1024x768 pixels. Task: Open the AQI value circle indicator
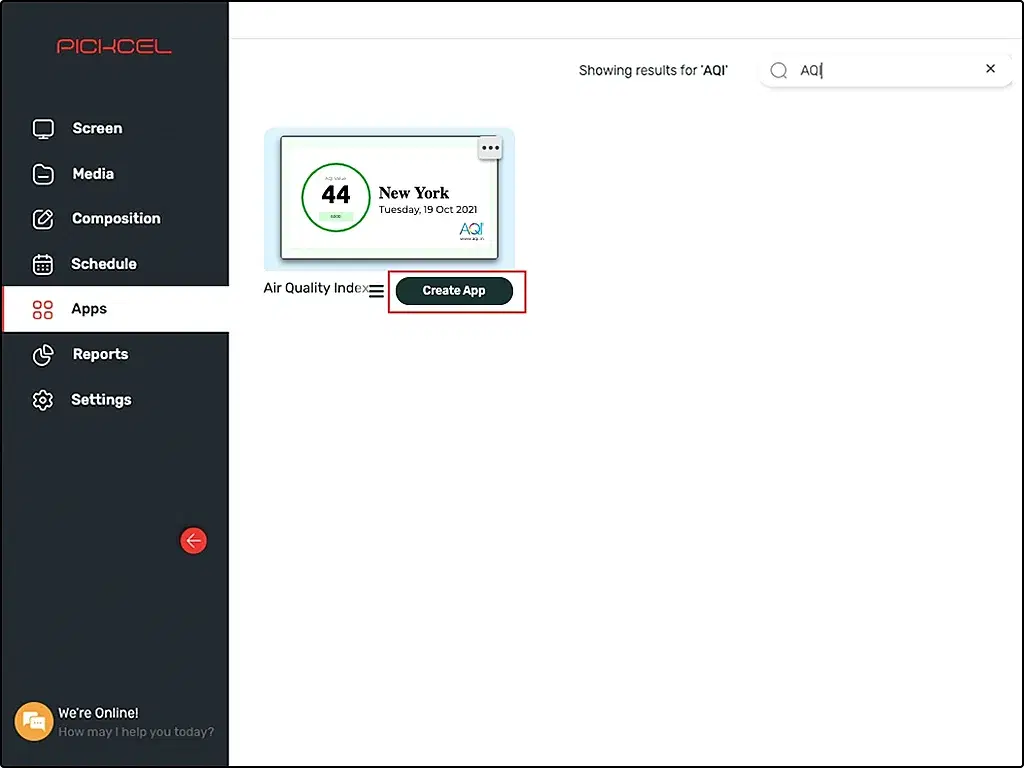click(x=335, y=197)
